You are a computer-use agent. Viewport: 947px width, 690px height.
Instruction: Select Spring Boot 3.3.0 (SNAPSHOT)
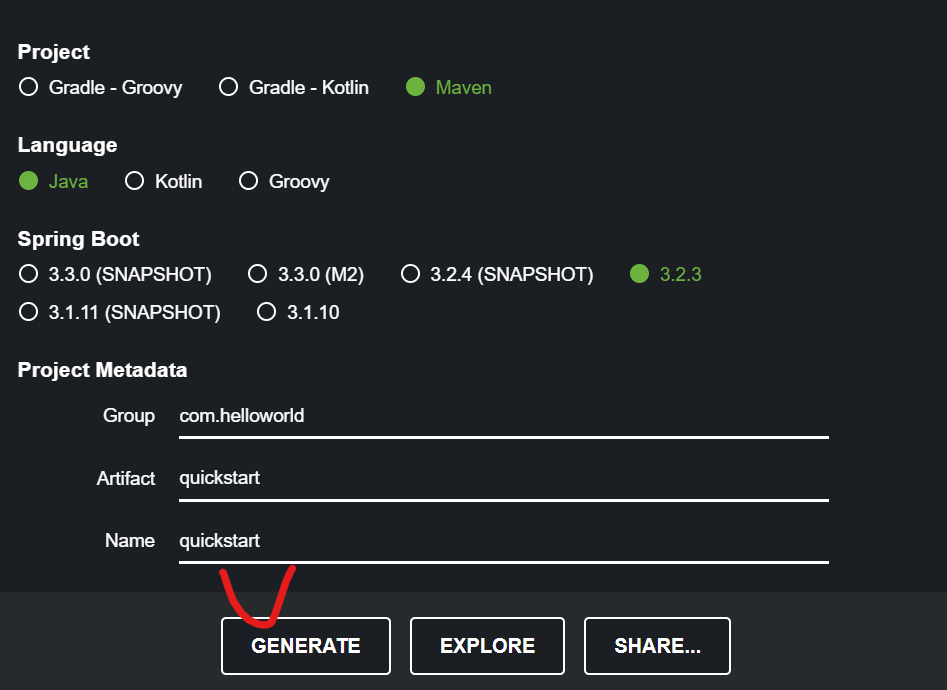pos(115,274)
